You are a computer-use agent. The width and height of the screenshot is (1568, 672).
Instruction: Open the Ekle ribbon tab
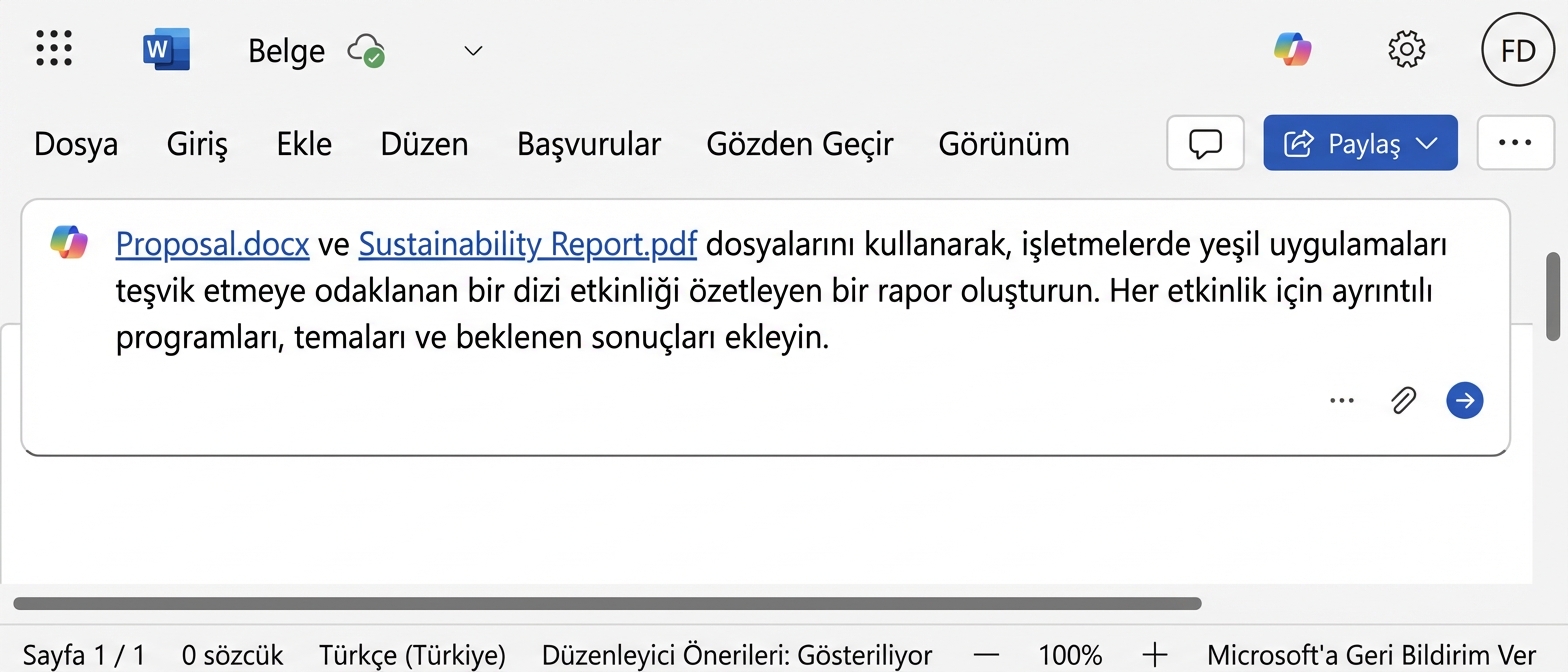tap(304, 144)
